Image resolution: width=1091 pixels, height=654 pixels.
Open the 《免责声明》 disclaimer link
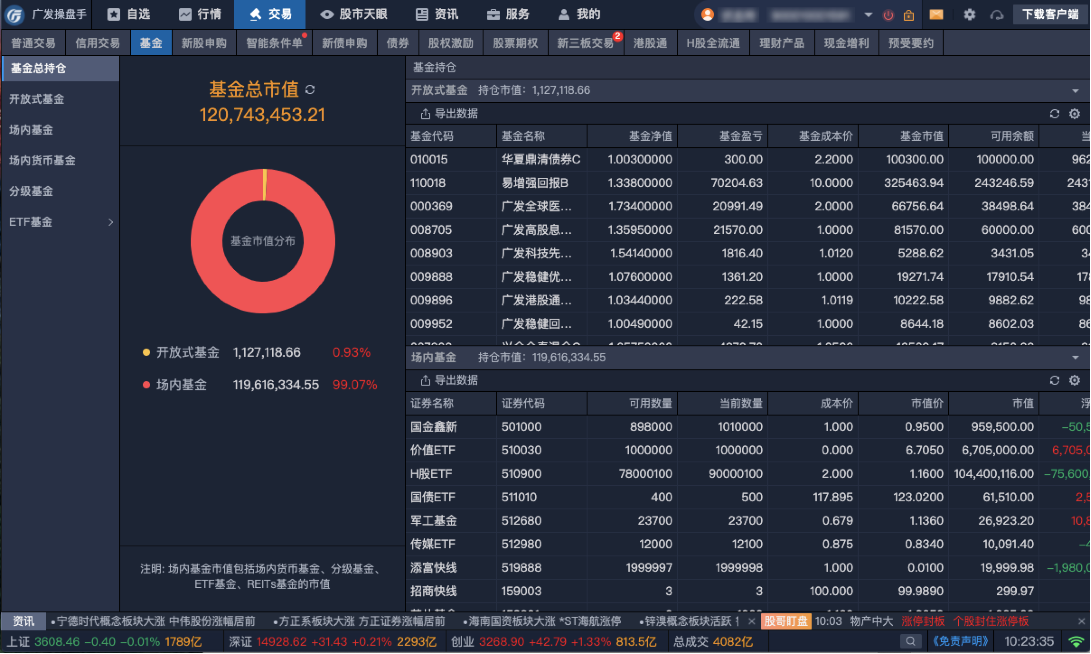[x=961, y=642]
